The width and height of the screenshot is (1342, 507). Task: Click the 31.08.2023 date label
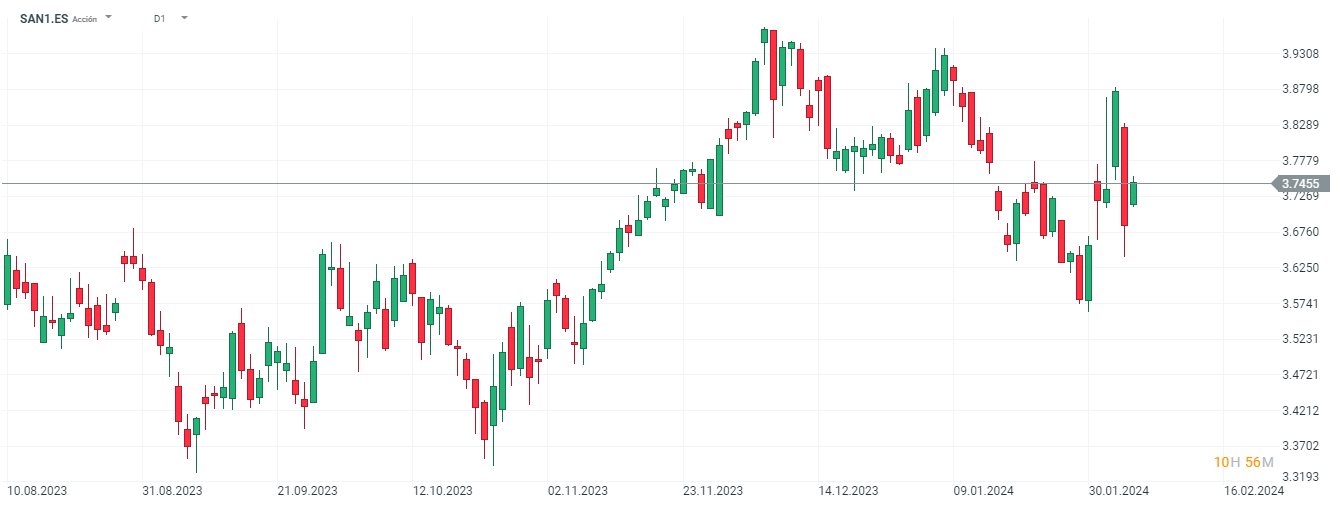click(172, 491)
